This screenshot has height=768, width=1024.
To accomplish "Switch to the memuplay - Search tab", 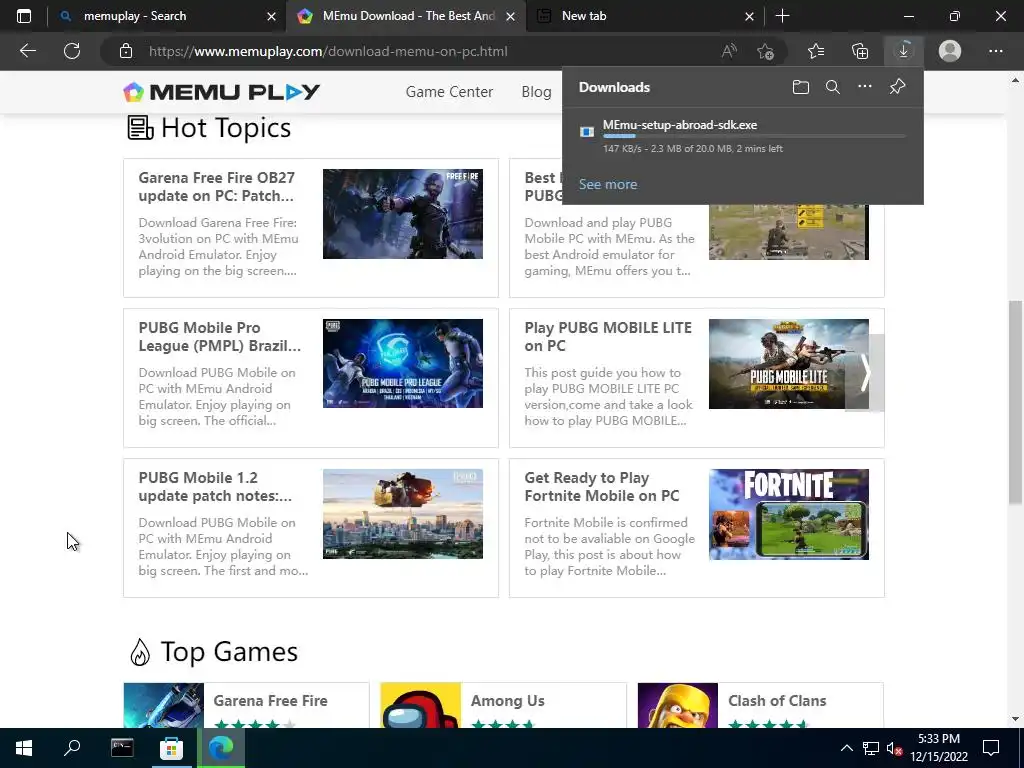I will 167,16.
